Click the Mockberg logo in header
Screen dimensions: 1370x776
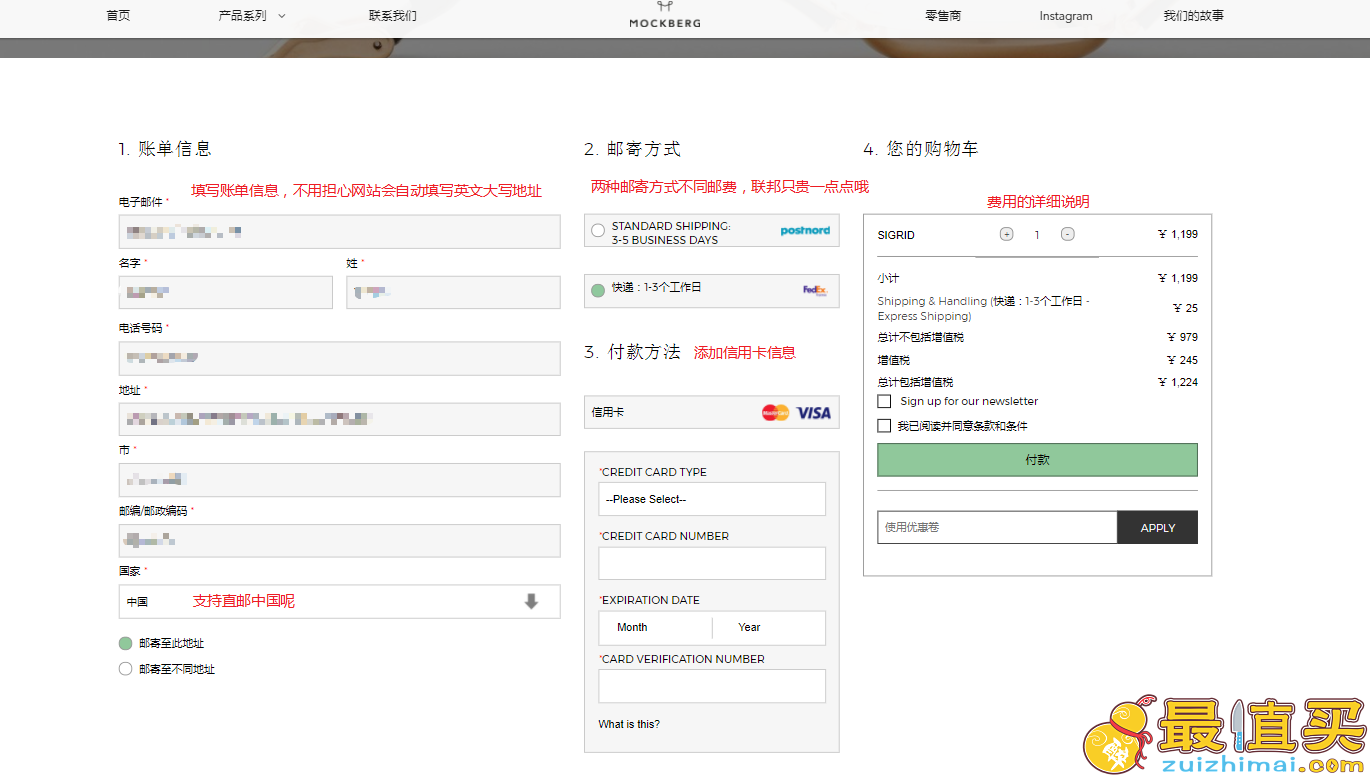665,14
